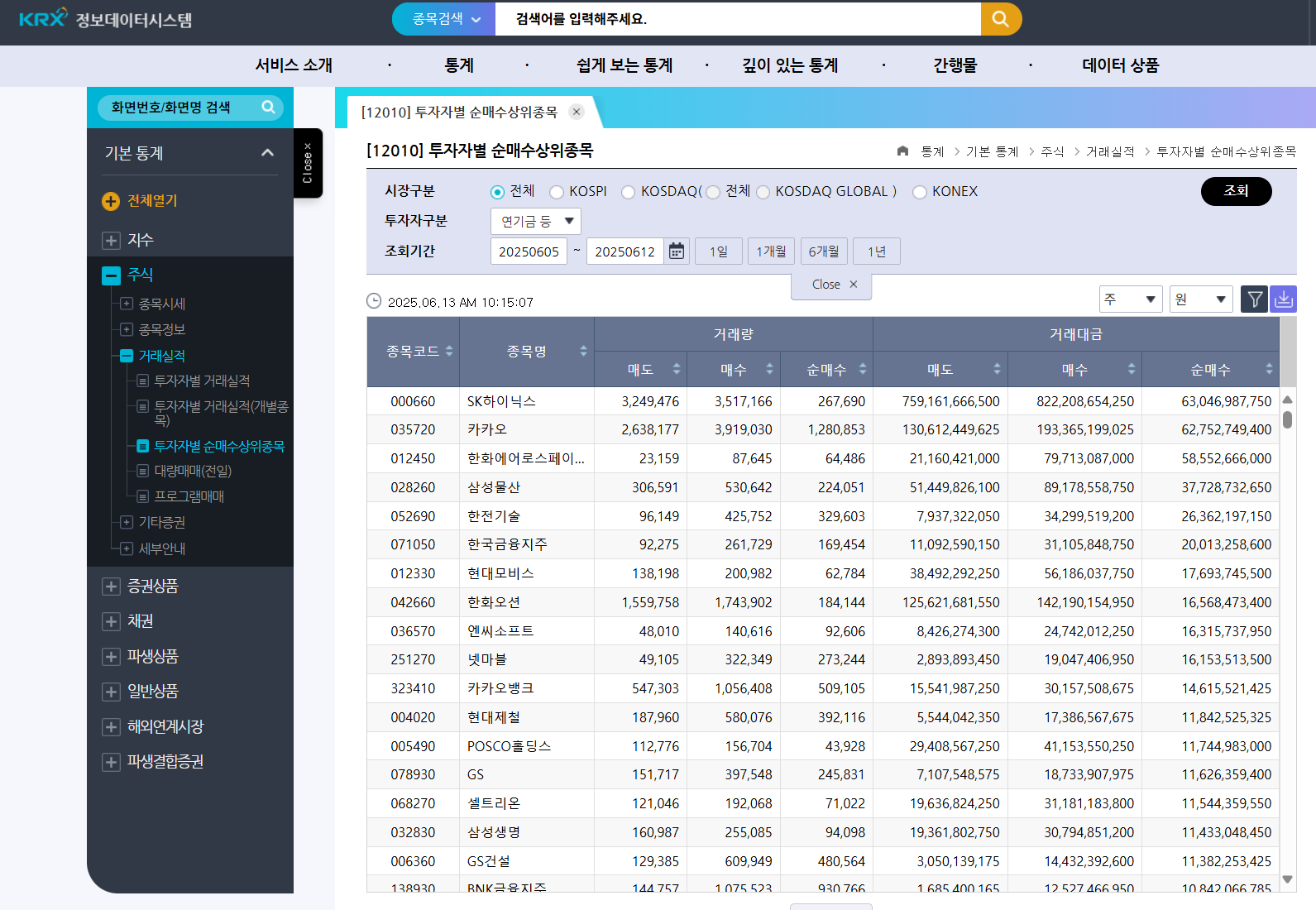Set period with 1일 button
Image resolution: width=1316 pixels, height=910 pixels.
(x=719, y=251)
